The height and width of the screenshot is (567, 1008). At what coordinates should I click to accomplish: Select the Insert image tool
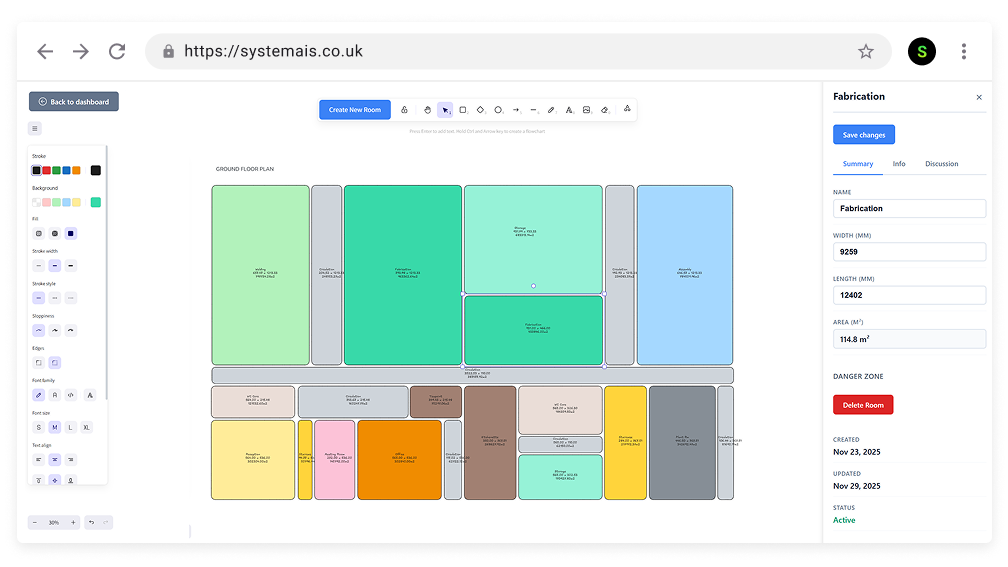586,110
